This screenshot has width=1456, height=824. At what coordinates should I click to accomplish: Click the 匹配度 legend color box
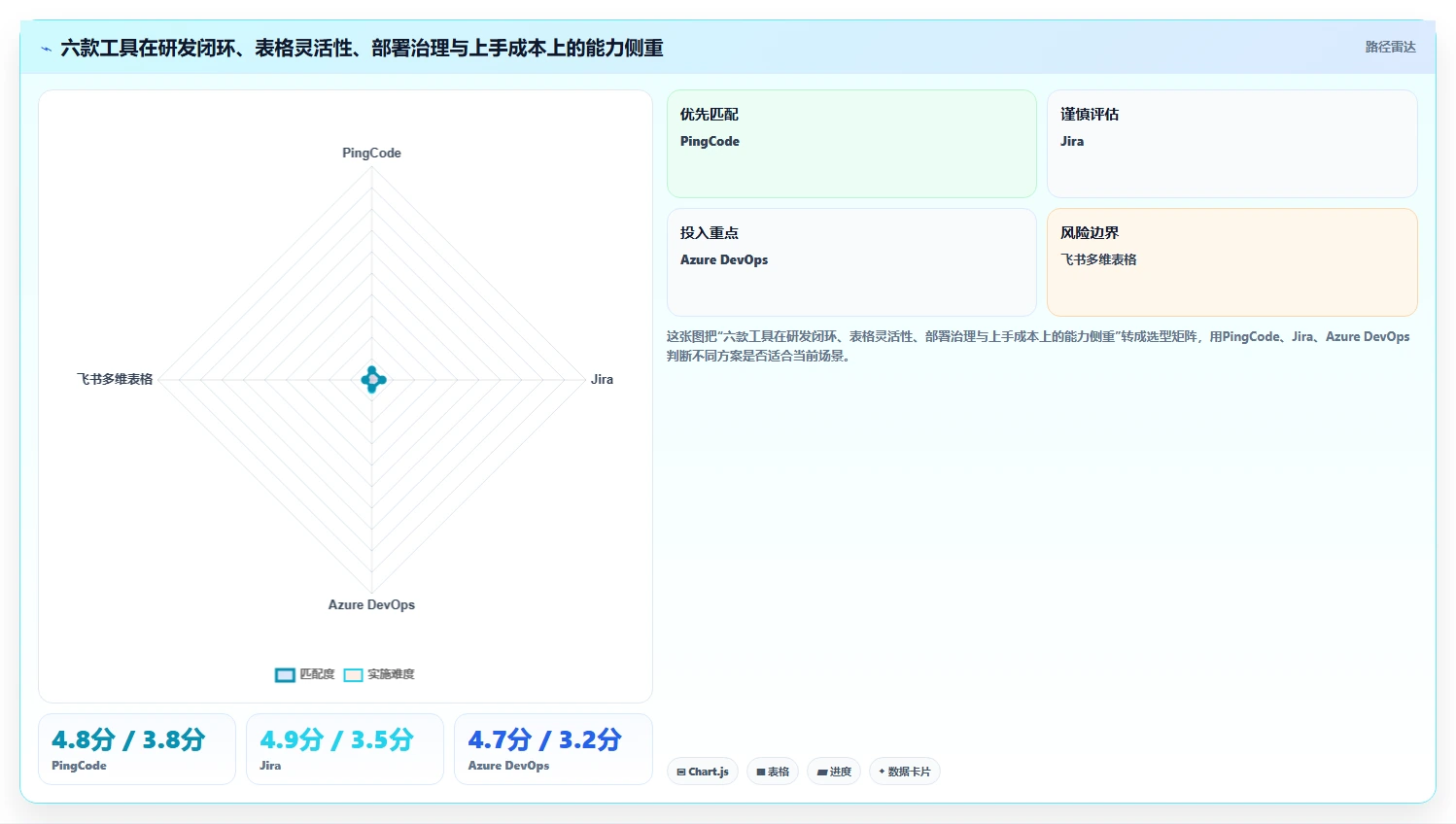[x=285, y=674]
